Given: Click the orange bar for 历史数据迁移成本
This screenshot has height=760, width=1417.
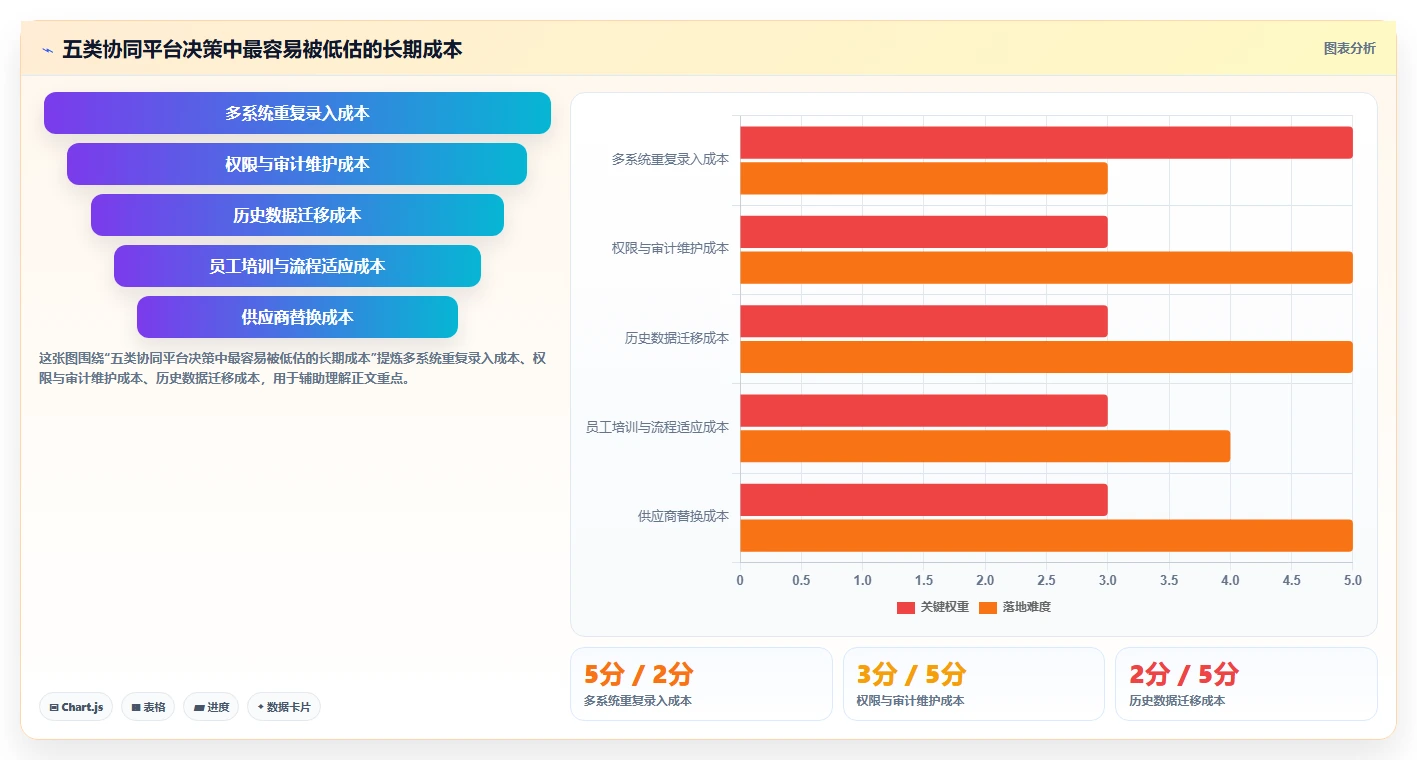Looking at the screenshot, I should [x=1046, y=357].
